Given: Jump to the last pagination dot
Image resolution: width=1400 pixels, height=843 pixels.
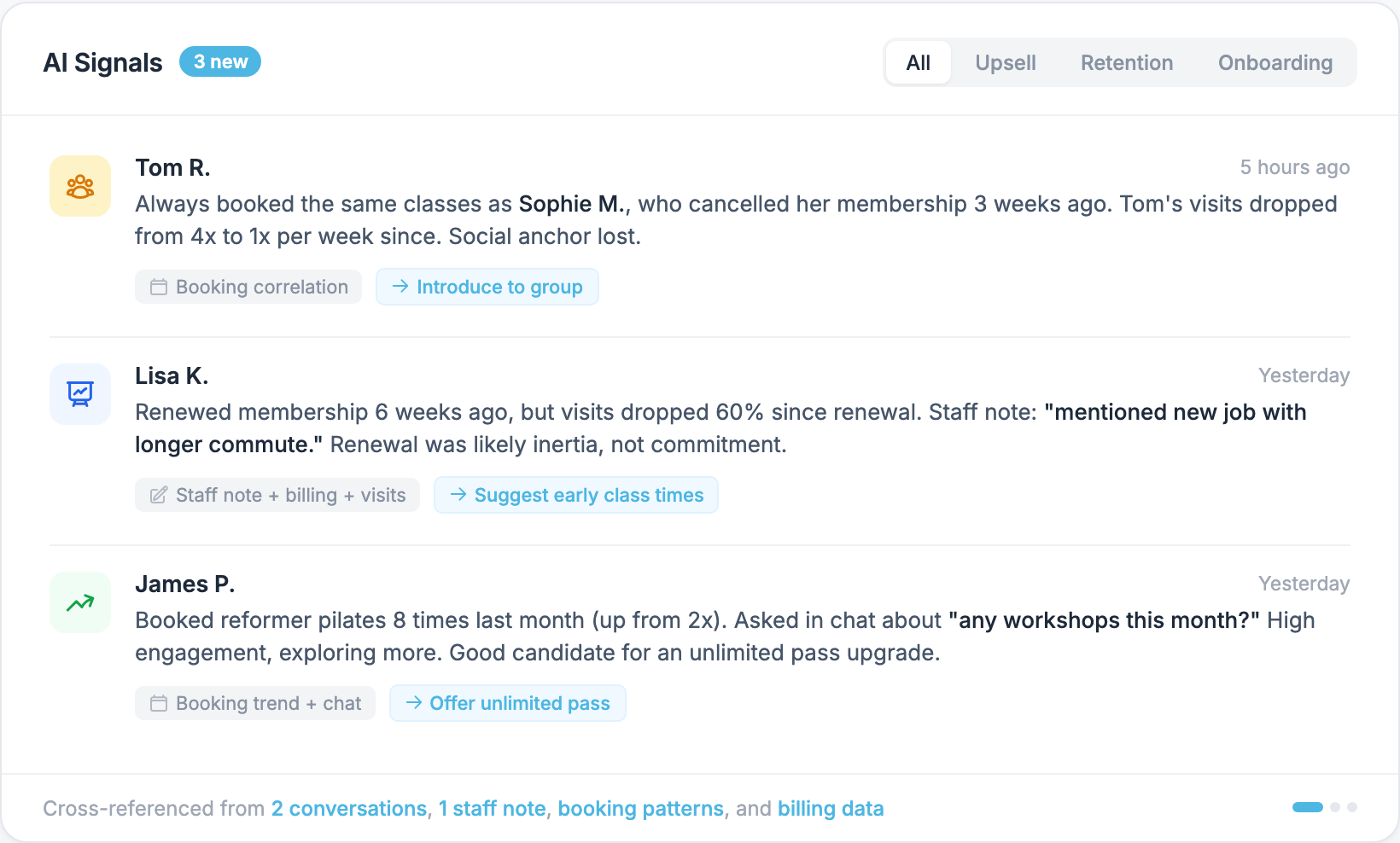Looking at the screenshot, I should [x=1352, y=807].
